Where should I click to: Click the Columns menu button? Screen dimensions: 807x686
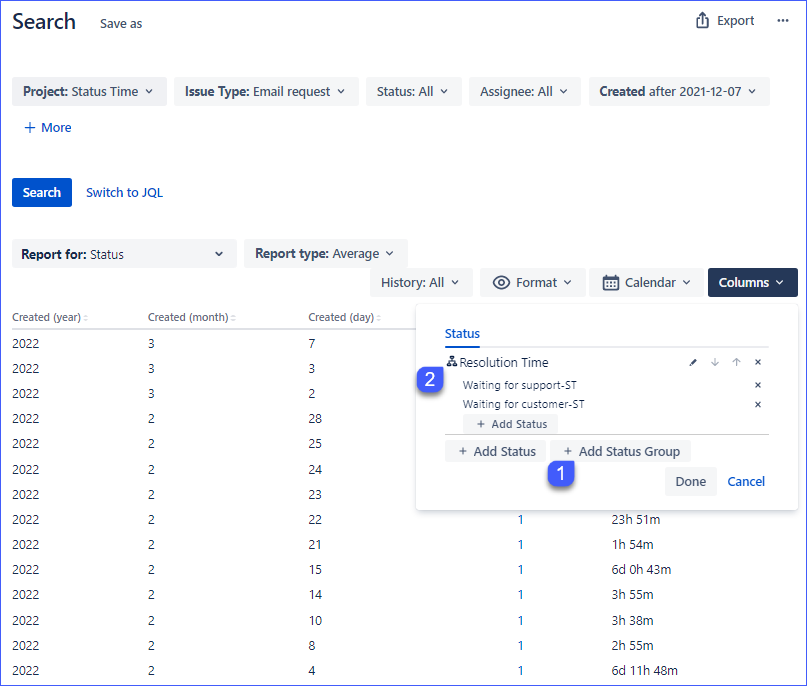coord(752,283)
